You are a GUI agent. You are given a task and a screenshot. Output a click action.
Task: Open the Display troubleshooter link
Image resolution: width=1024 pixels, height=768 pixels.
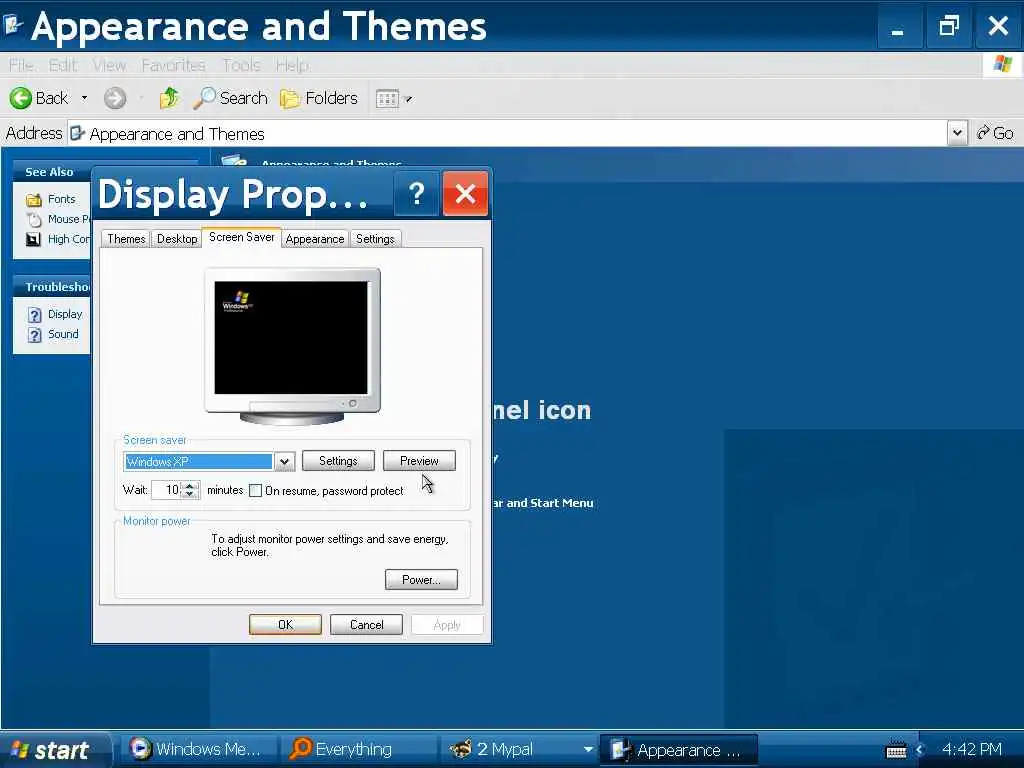click(x=65, y=314)
